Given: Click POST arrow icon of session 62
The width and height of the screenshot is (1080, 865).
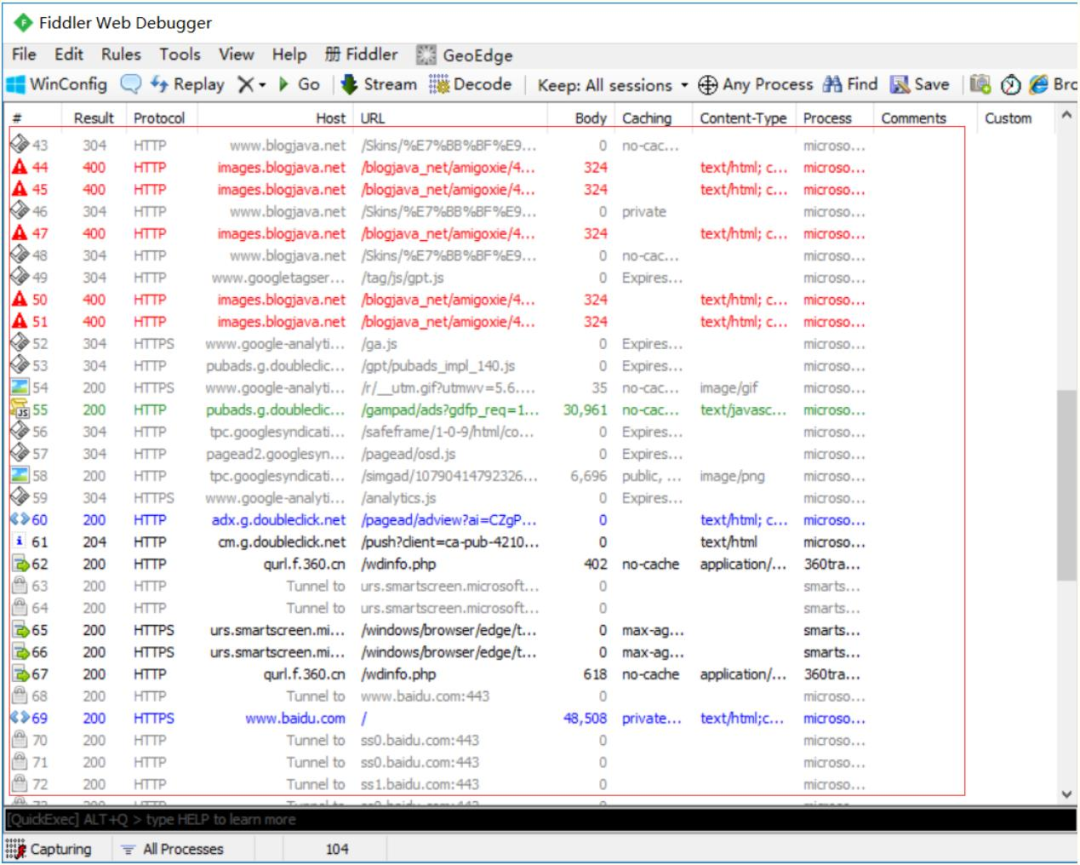Looking at the screenshot, I should 21,564.
